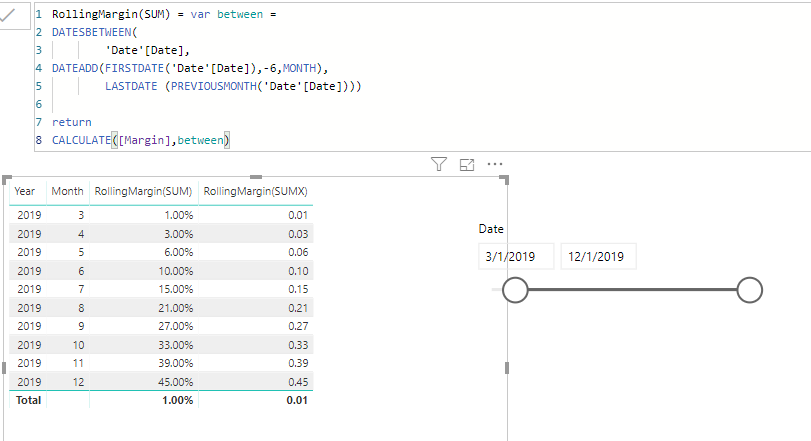Click the Date slider track
This screenshot has height=441, width=811.
point(632,290)
